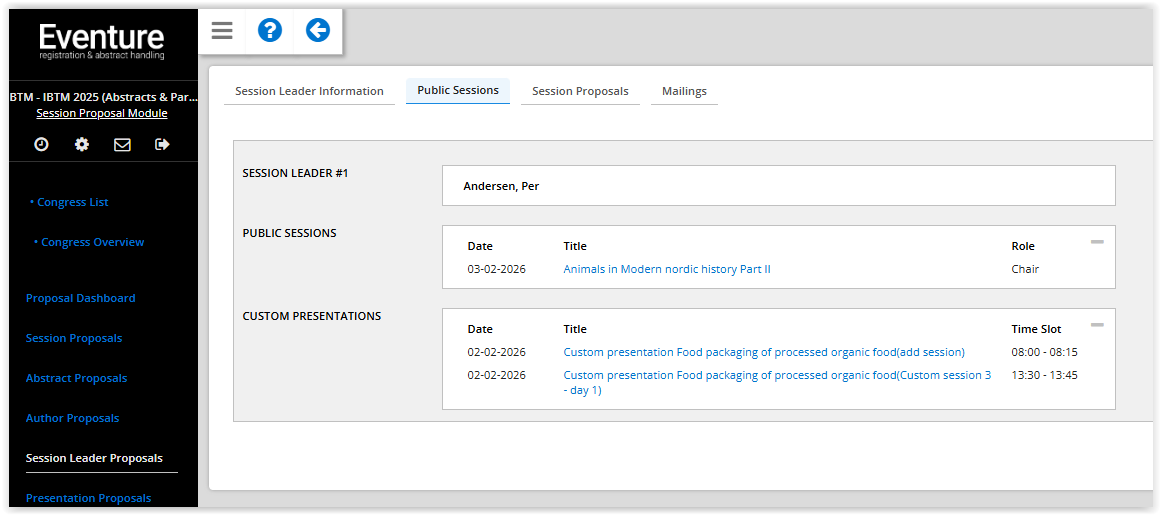The image size is (1161, 515).
Task: Switch to Session Leader Information tab
Action: [310, 91]
